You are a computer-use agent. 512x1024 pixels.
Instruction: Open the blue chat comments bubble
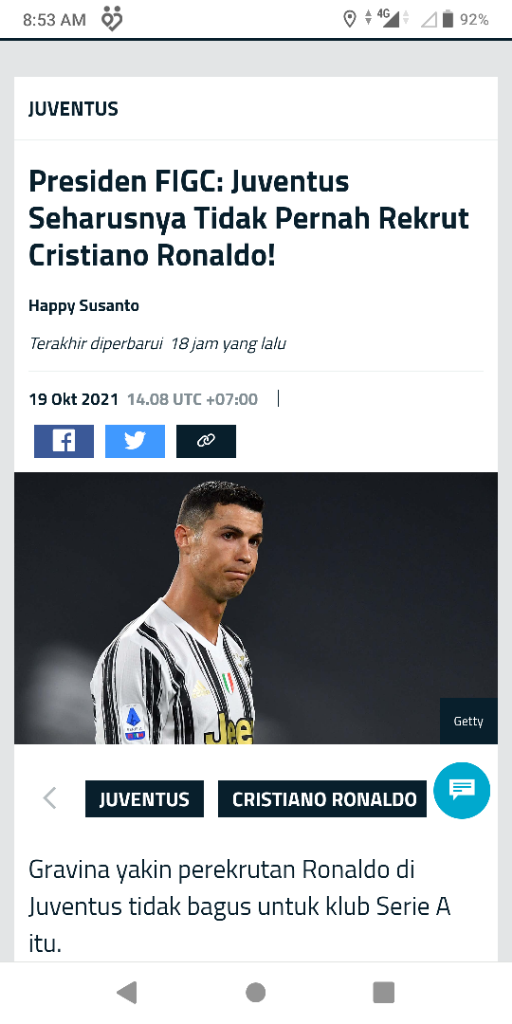coord(462,790)
